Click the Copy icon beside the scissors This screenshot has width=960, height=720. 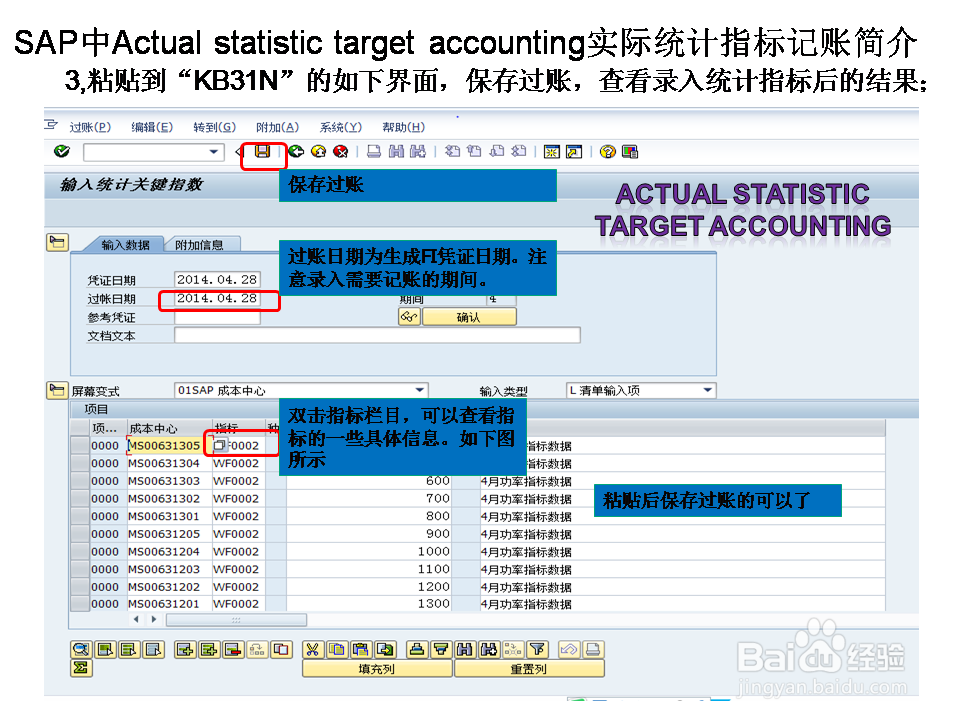pos(337,650)
